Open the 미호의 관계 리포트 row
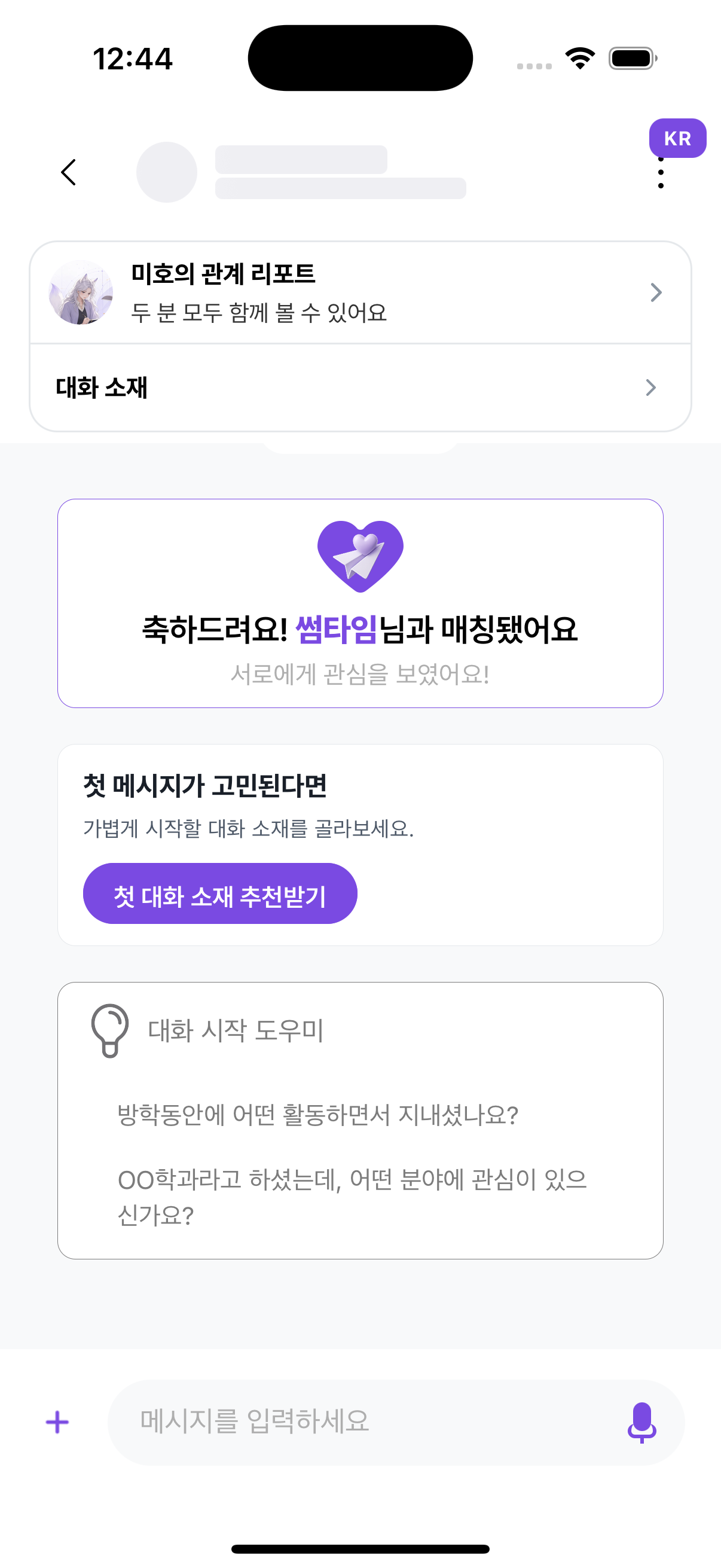 (x=360, y=293)
